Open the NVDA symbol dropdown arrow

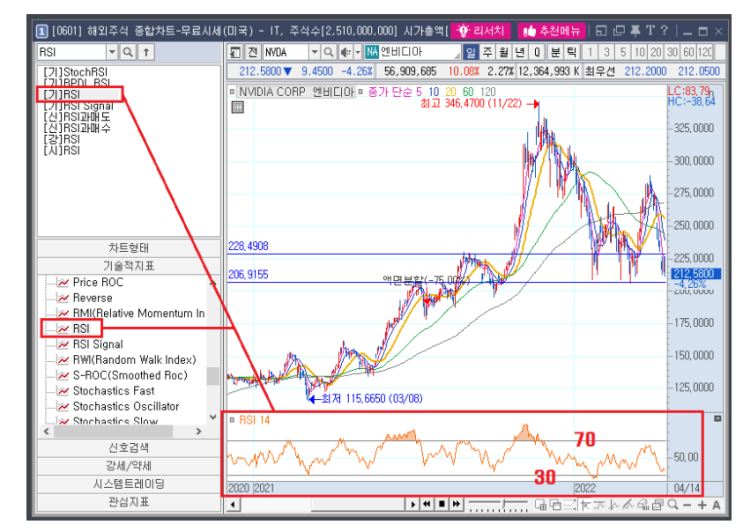[x=315, y=52]
